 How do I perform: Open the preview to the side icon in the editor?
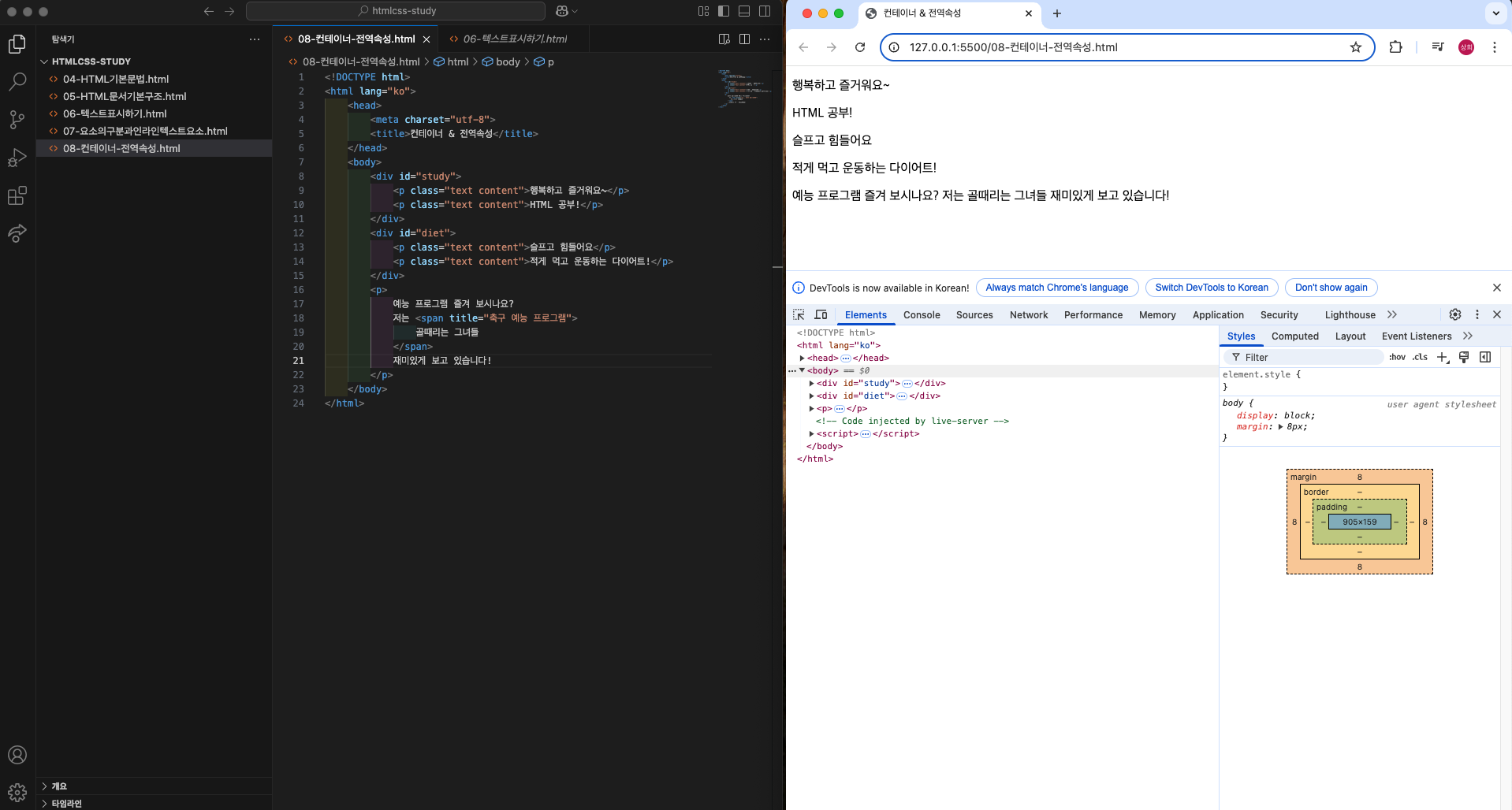724,39
